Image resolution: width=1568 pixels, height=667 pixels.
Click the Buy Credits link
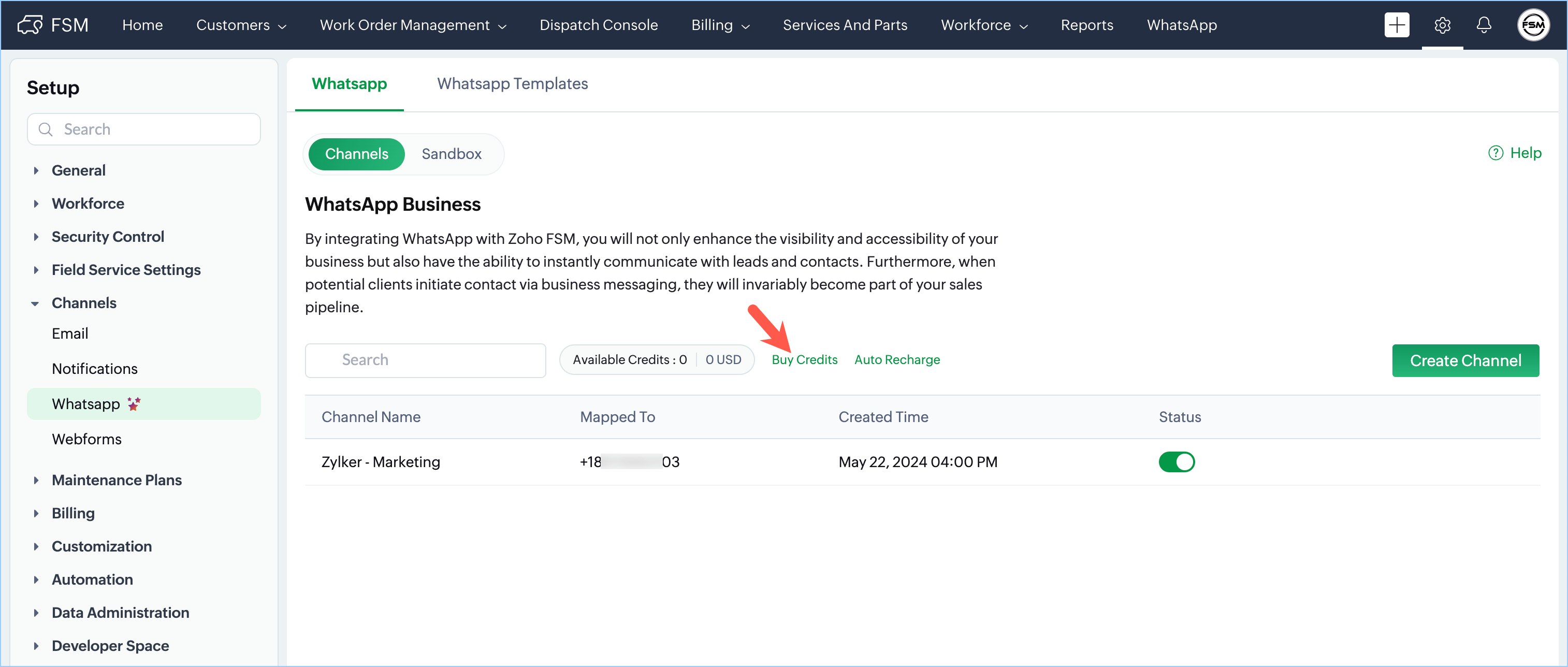(804, 360)
